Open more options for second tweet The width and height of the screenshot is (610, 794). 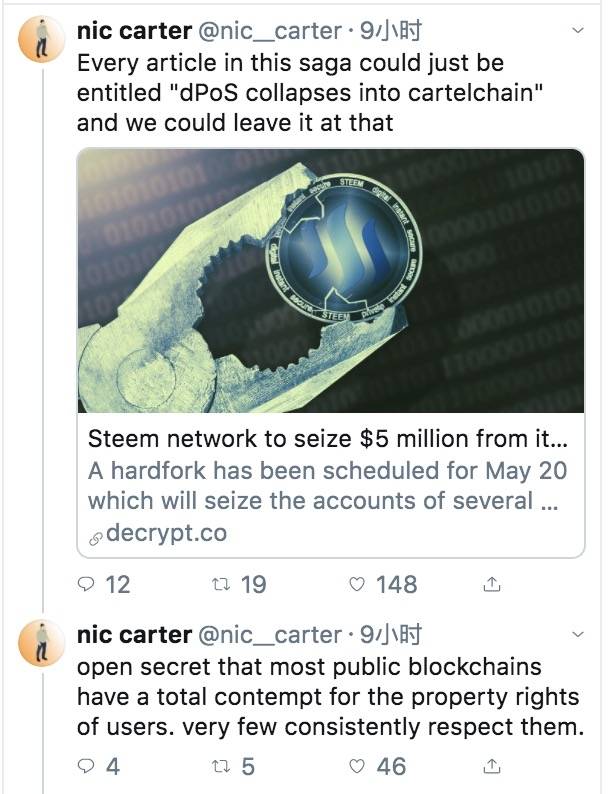[x=577, y=635]
